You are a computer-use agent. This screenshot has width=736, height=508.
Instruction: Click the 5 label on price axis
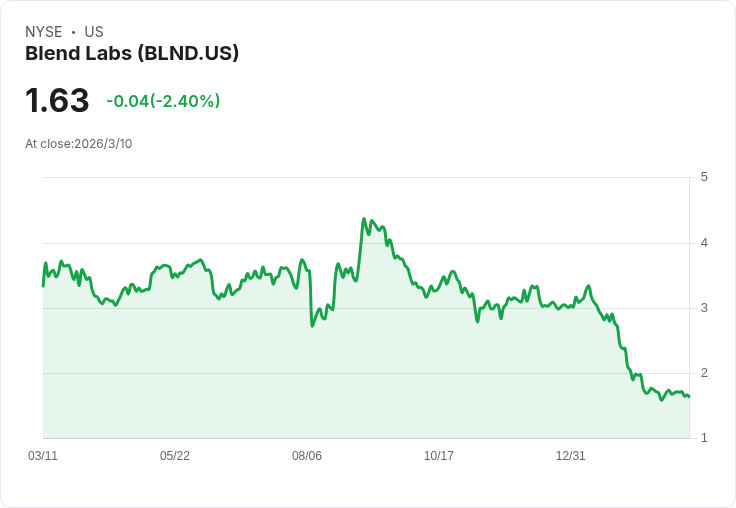[x=704, y=177]
